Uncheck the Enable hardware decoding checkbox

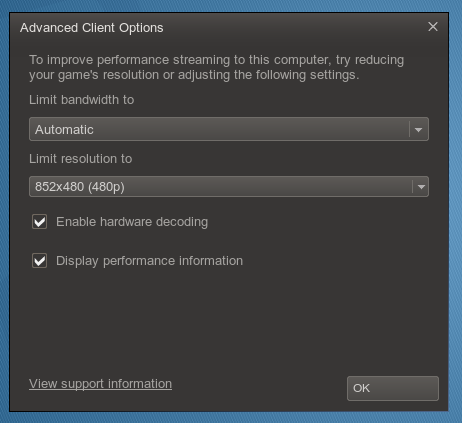39,222
